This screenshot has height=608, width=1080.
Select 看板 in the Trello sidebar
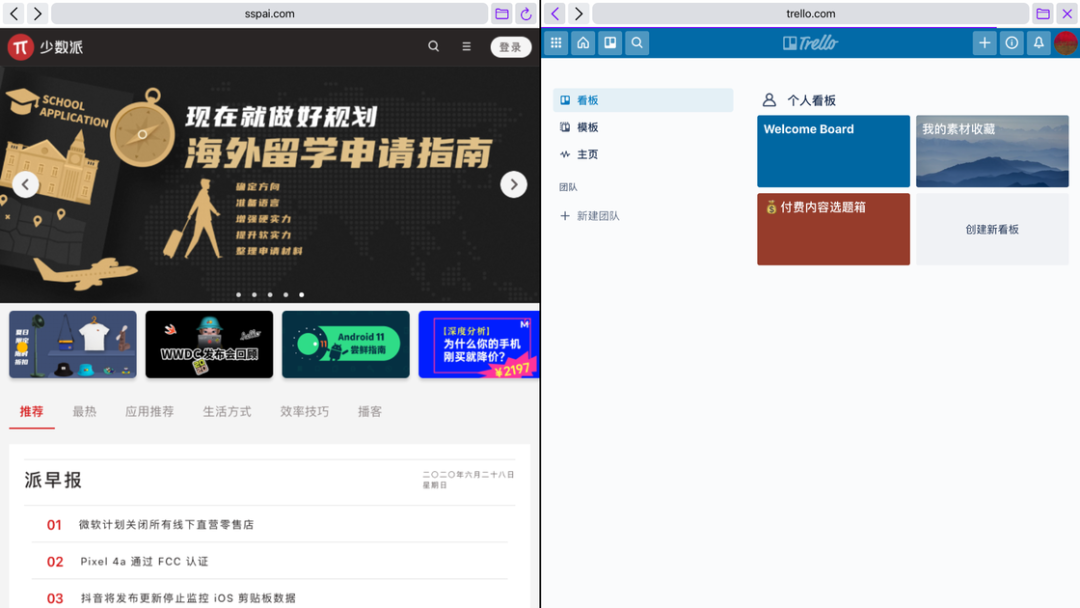click(x=643, y=100)
